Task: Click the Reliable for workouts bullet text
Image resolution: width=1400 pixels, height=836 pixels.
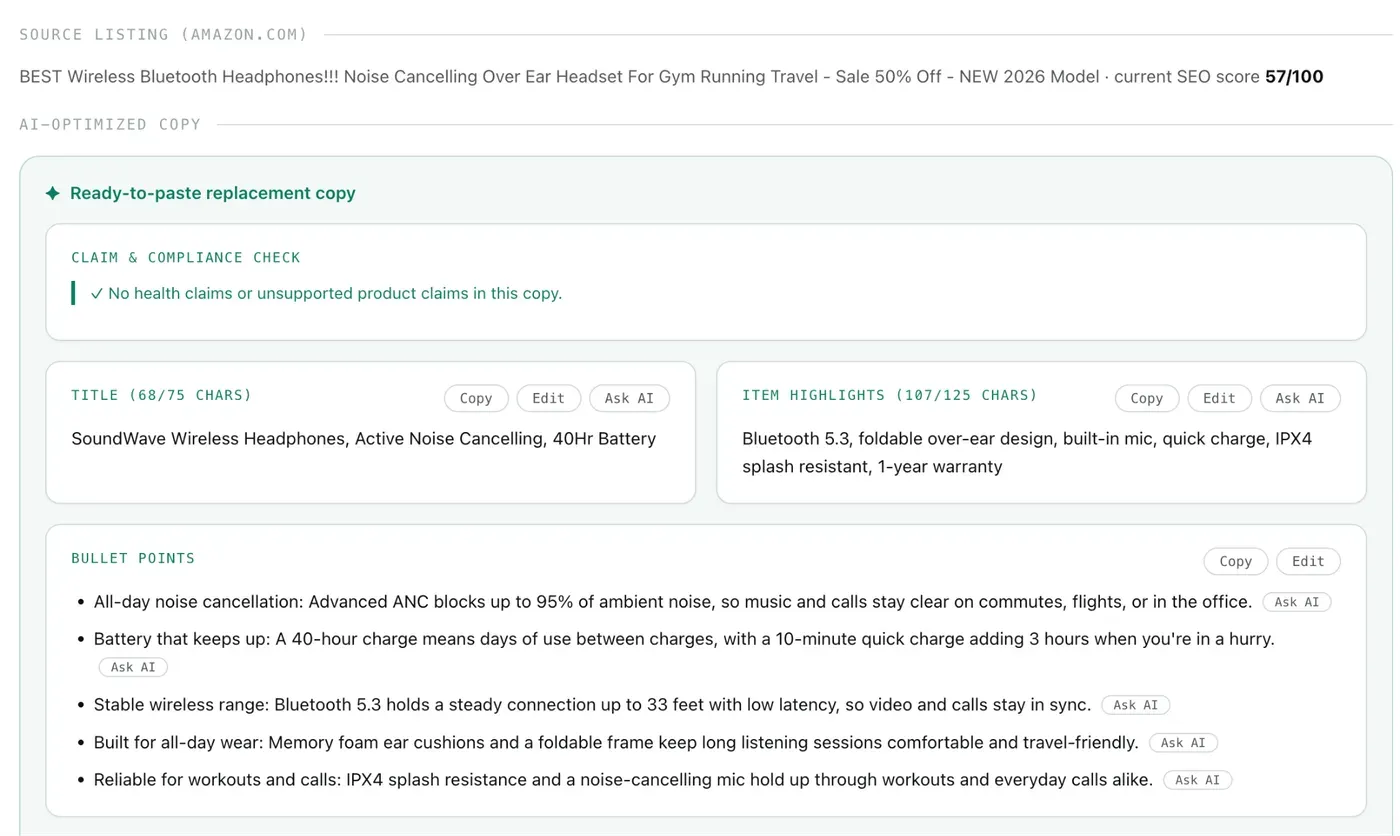Action: pos(623,780)
